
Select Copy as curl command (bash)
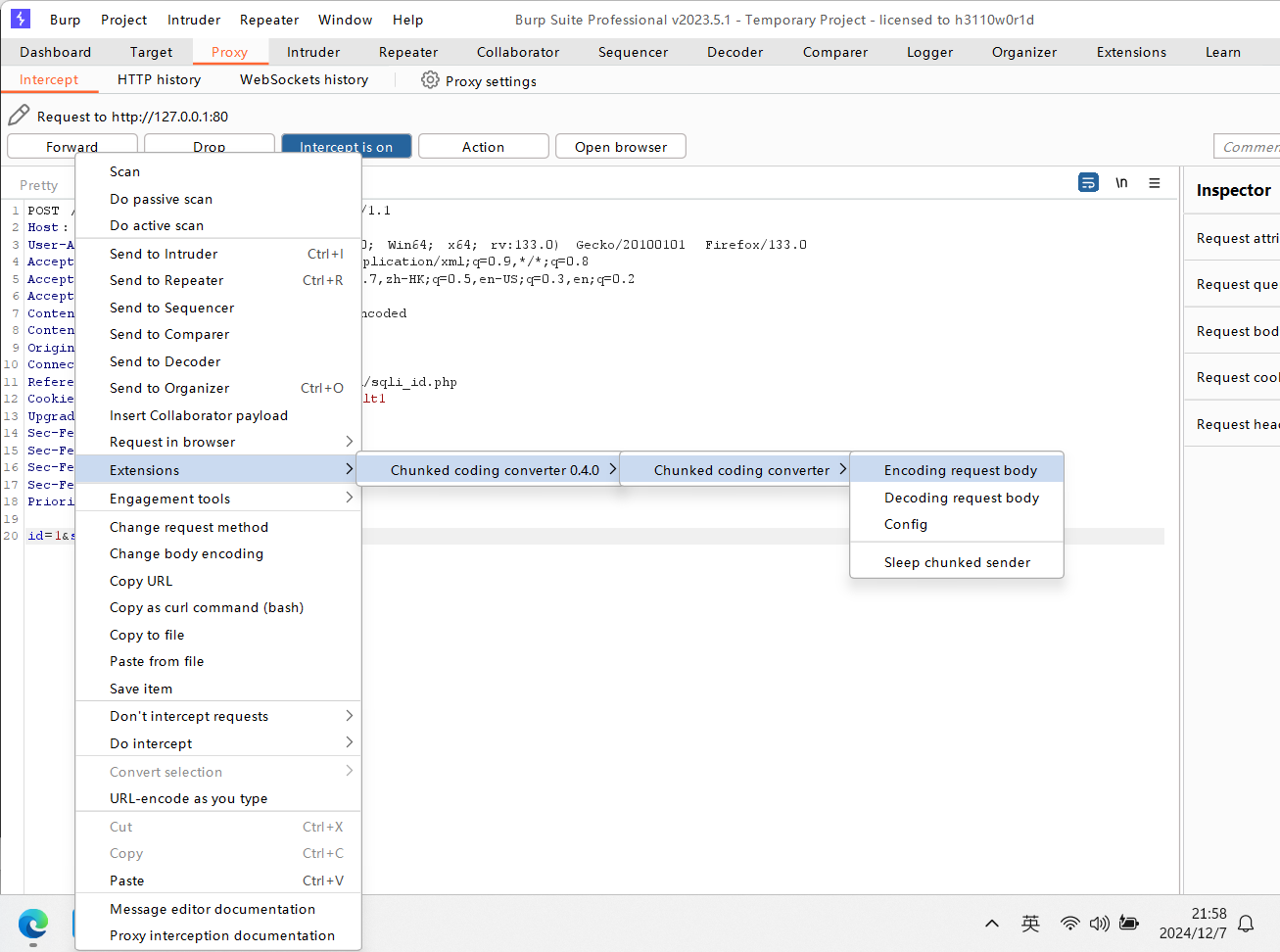(x=217, y=607)
